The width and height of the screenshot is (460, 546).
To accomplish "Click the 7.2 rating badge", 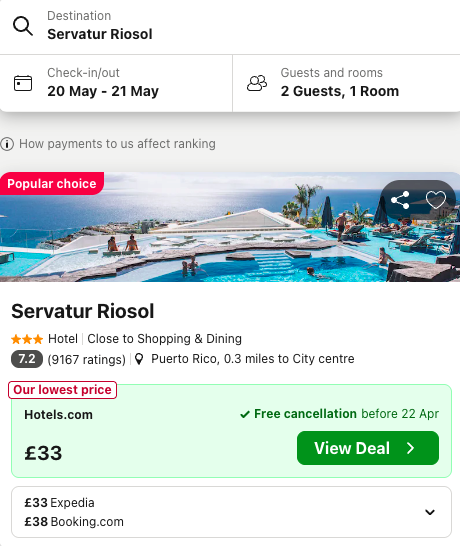I will [27, 359].
